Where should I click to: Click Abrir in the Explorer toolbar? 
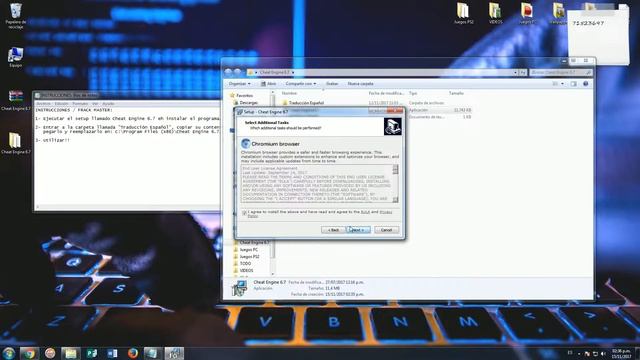point(269,84)
